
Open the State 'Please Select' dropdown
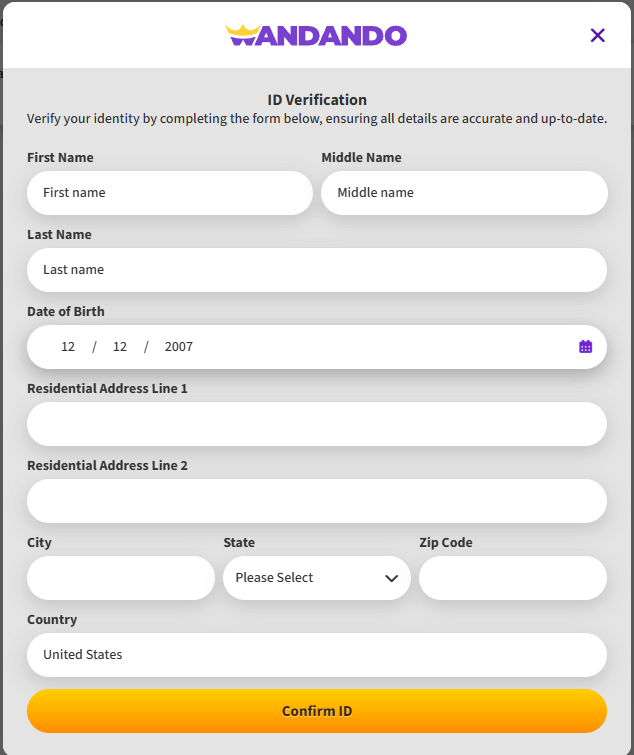point(316,578)
